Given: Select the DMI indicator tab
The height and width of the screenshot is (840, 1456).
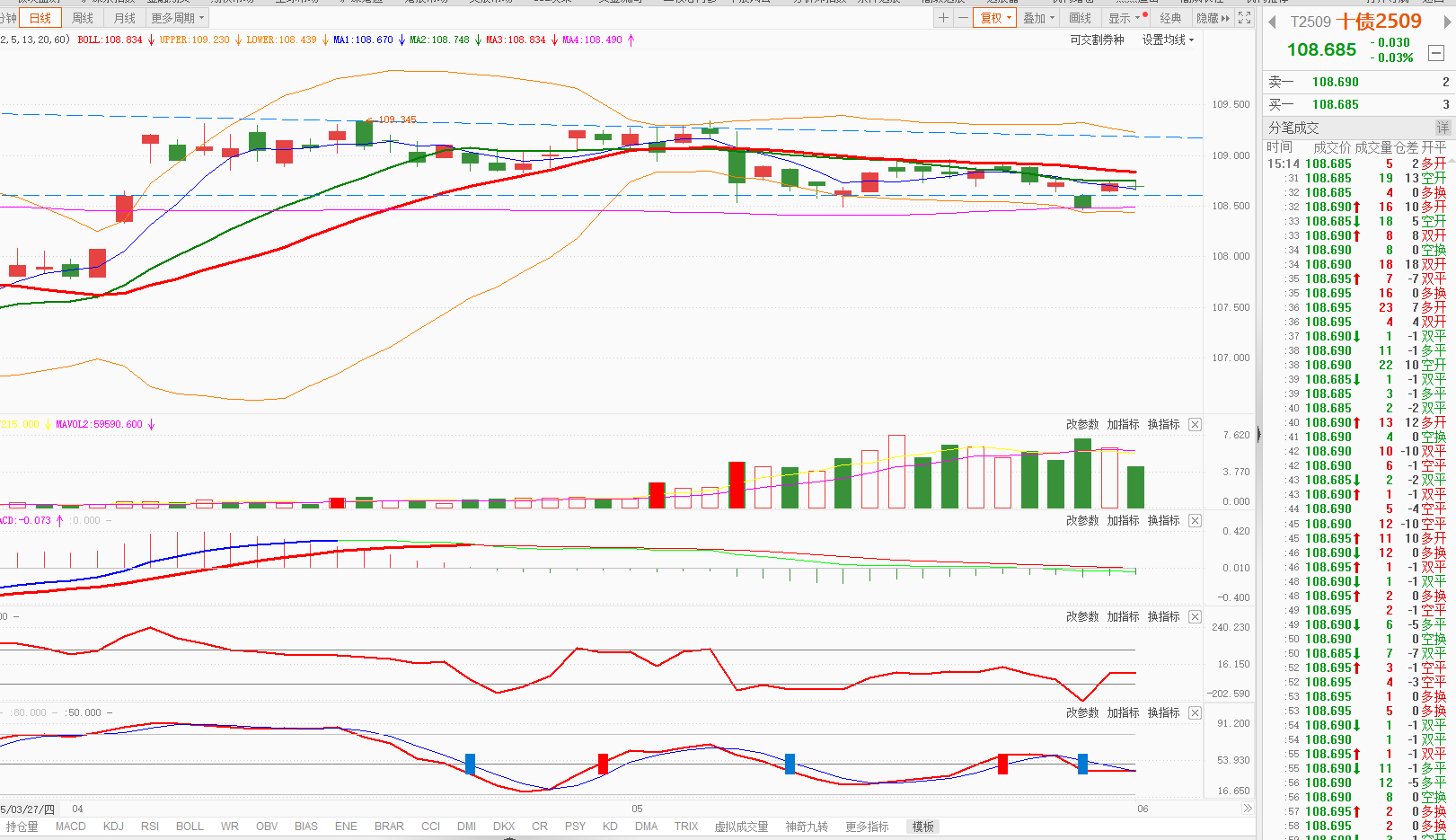Looking at the screenshot, I should click(x=467, y=827).
